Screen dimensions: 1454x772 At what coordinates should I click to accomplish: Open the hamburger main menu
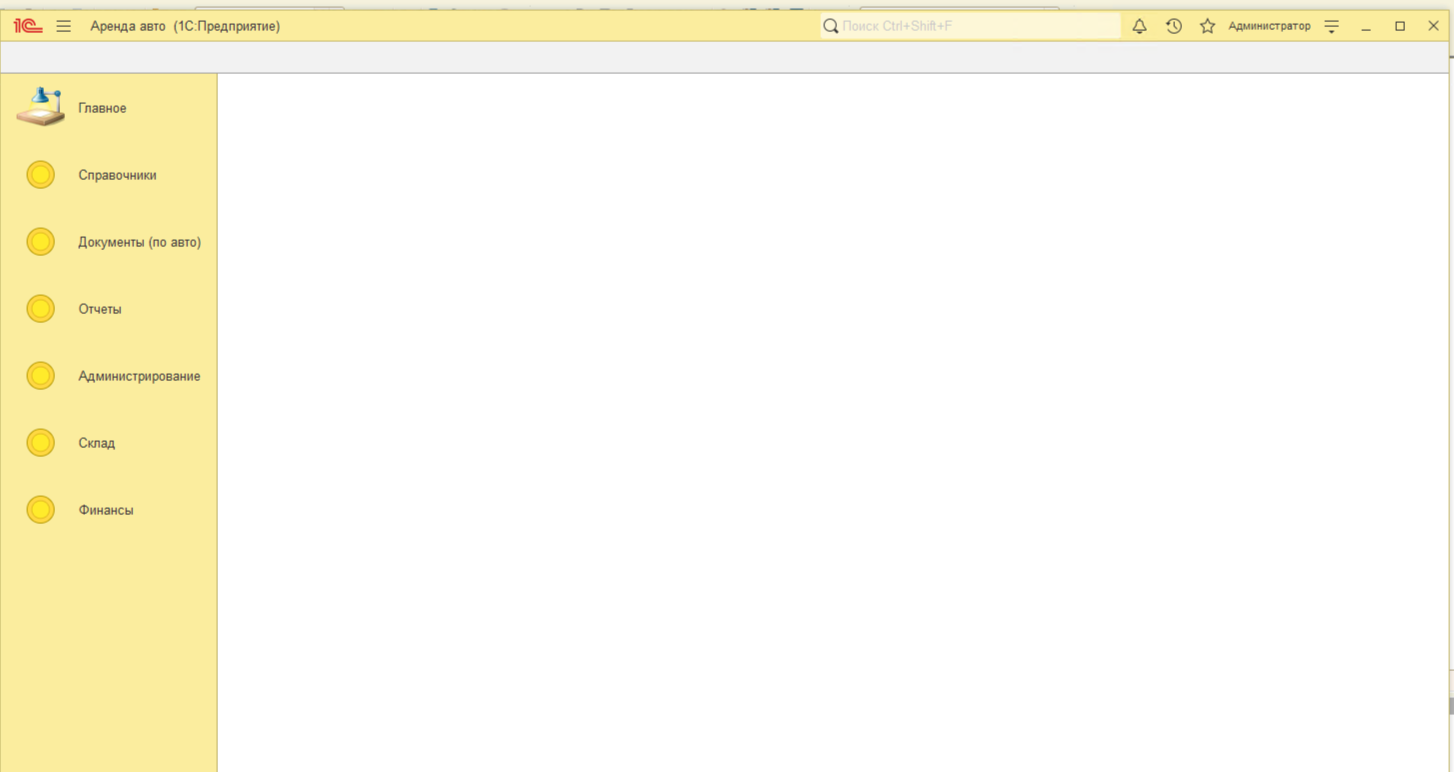pos(63,26)
